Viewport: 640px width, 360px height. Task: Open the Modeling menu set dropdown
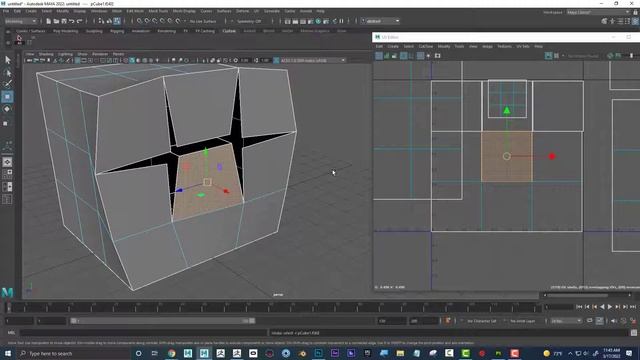pyautogui.click(x=21, y=21)
